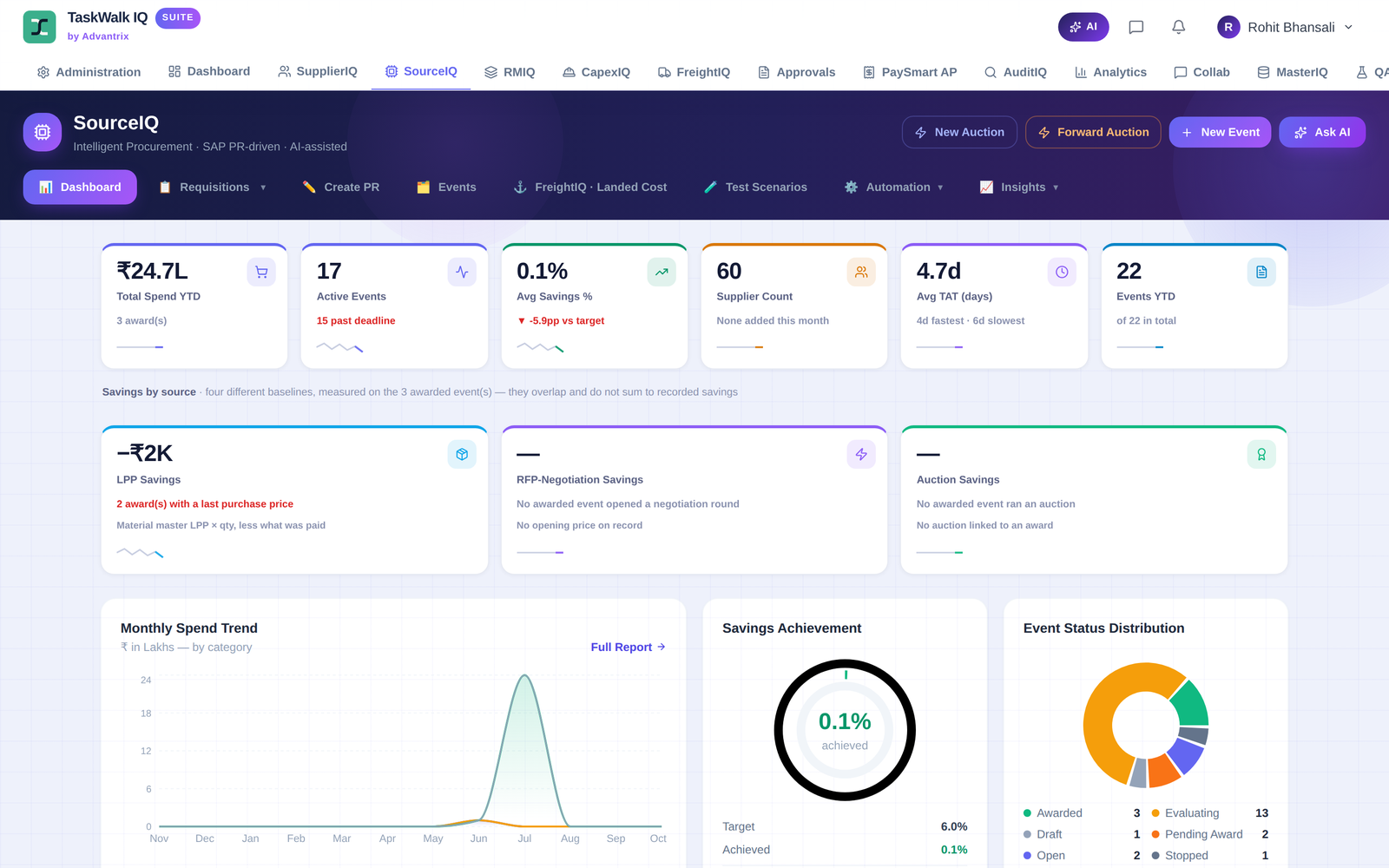Click the Events folder icon

(x=423, y=187)
